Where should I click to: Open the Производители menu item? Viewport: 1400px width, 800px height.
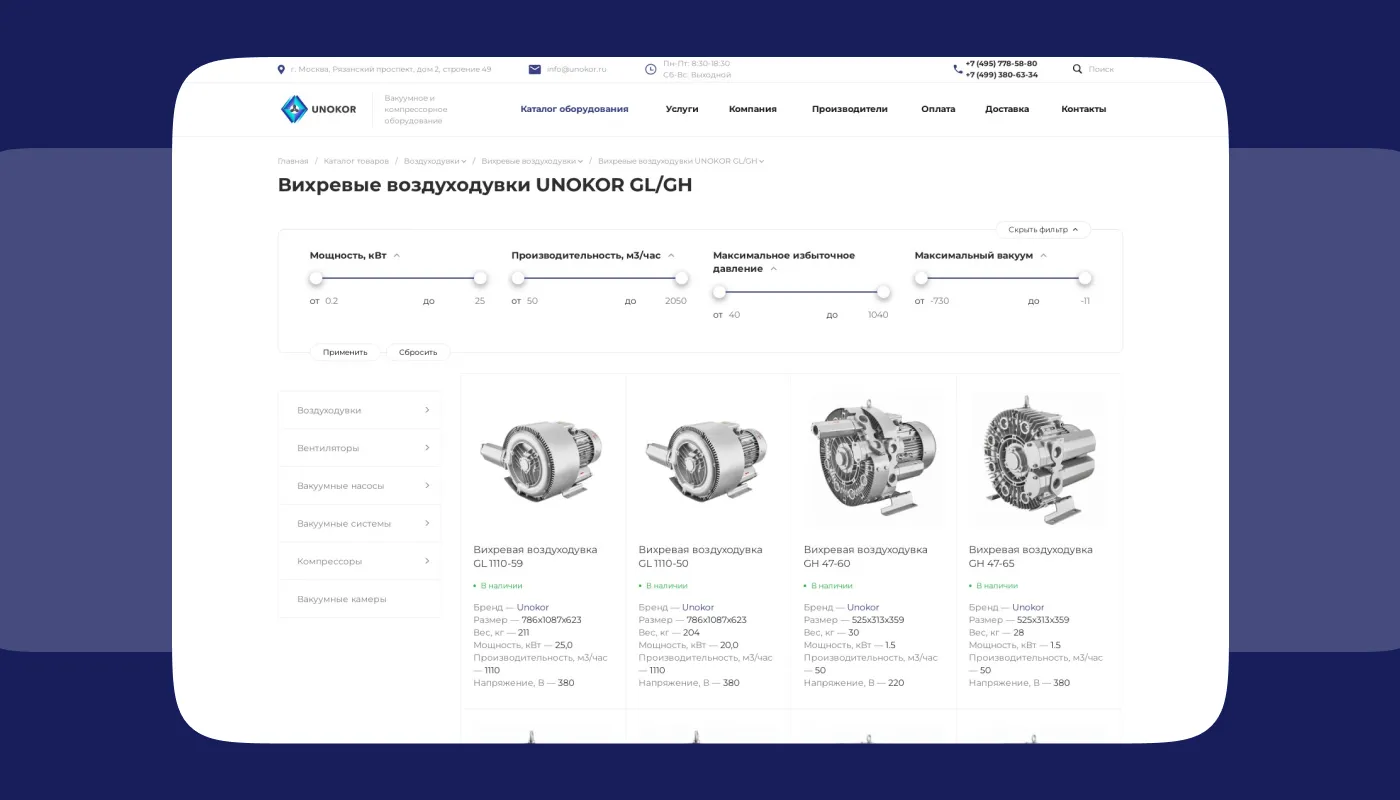pos(850,109)
